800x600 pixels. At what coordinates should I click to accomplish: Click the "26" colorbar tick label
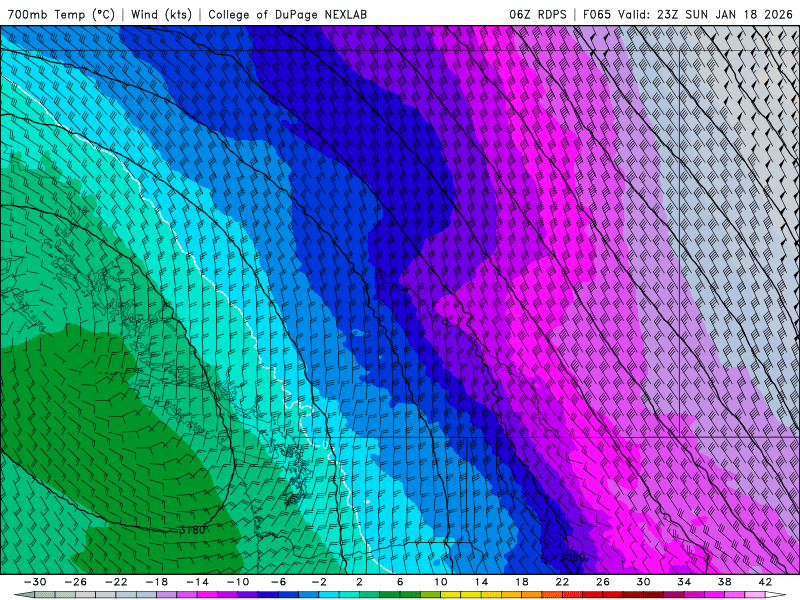tap(603, 582)
